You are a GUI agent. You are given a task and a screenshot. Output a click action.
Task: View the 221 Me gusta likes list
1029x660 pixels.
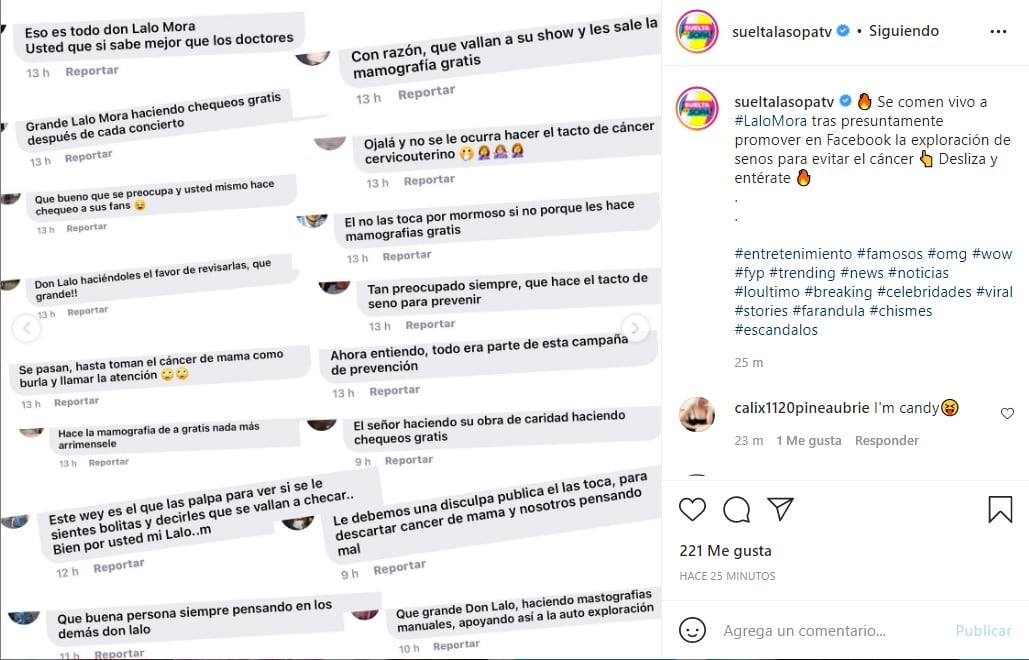[725, 551]
